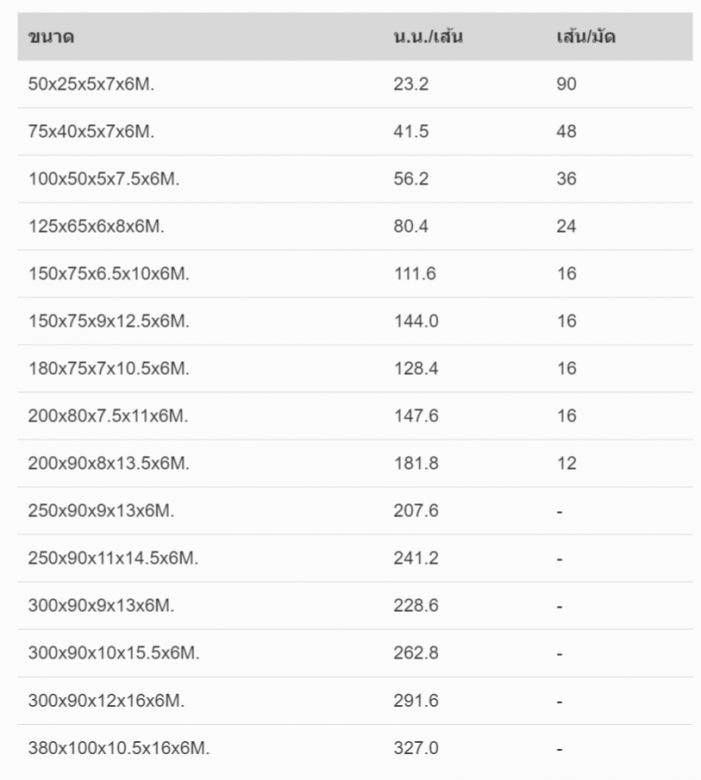Select the 300x90x12x16x6M. size cell

106,700
